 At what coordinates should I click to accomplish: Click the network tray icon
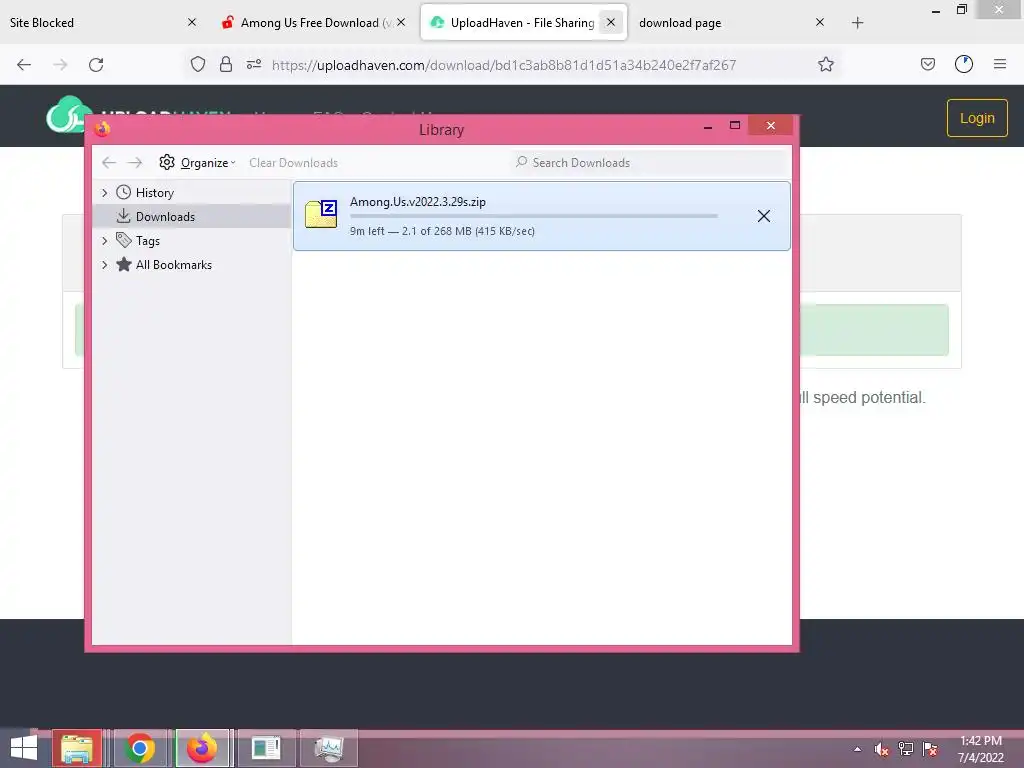905,749
